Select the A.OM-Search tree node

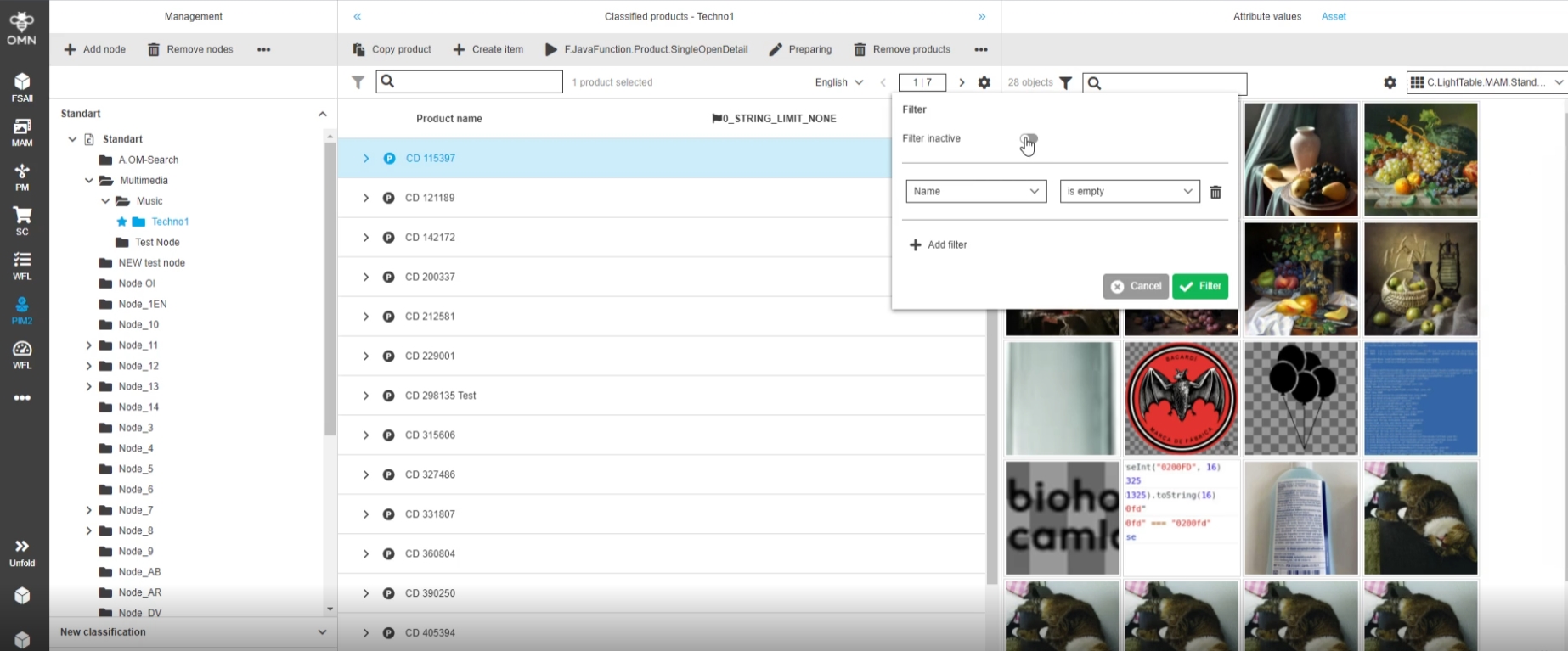(149, 160)
